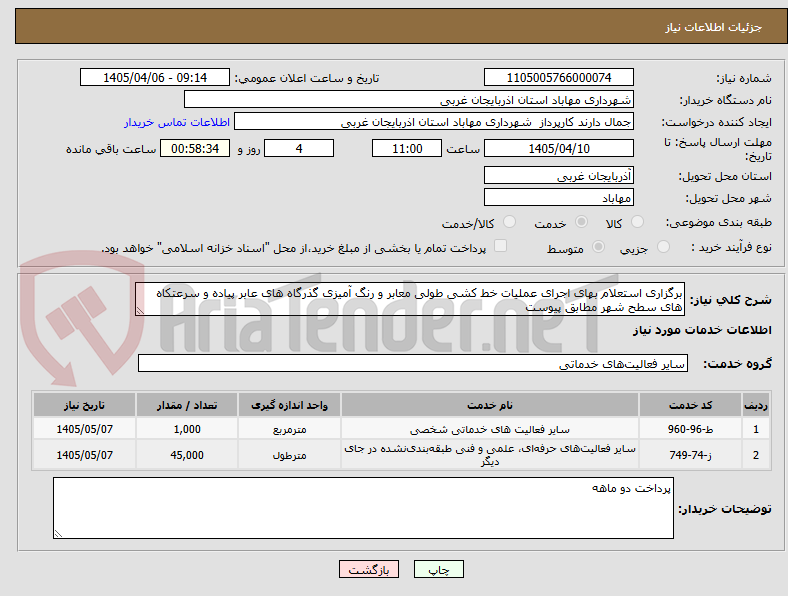Click the announcement date field 1405/04/06 - 09:14
The width and height of the screenshot is (788, 596).
click(x=155, y=77)
